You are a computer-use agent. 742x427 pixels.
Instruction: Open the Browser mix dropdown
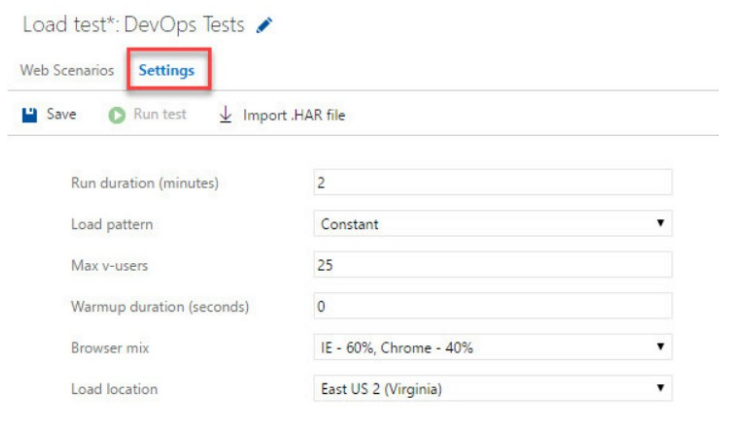coord(493,347)
